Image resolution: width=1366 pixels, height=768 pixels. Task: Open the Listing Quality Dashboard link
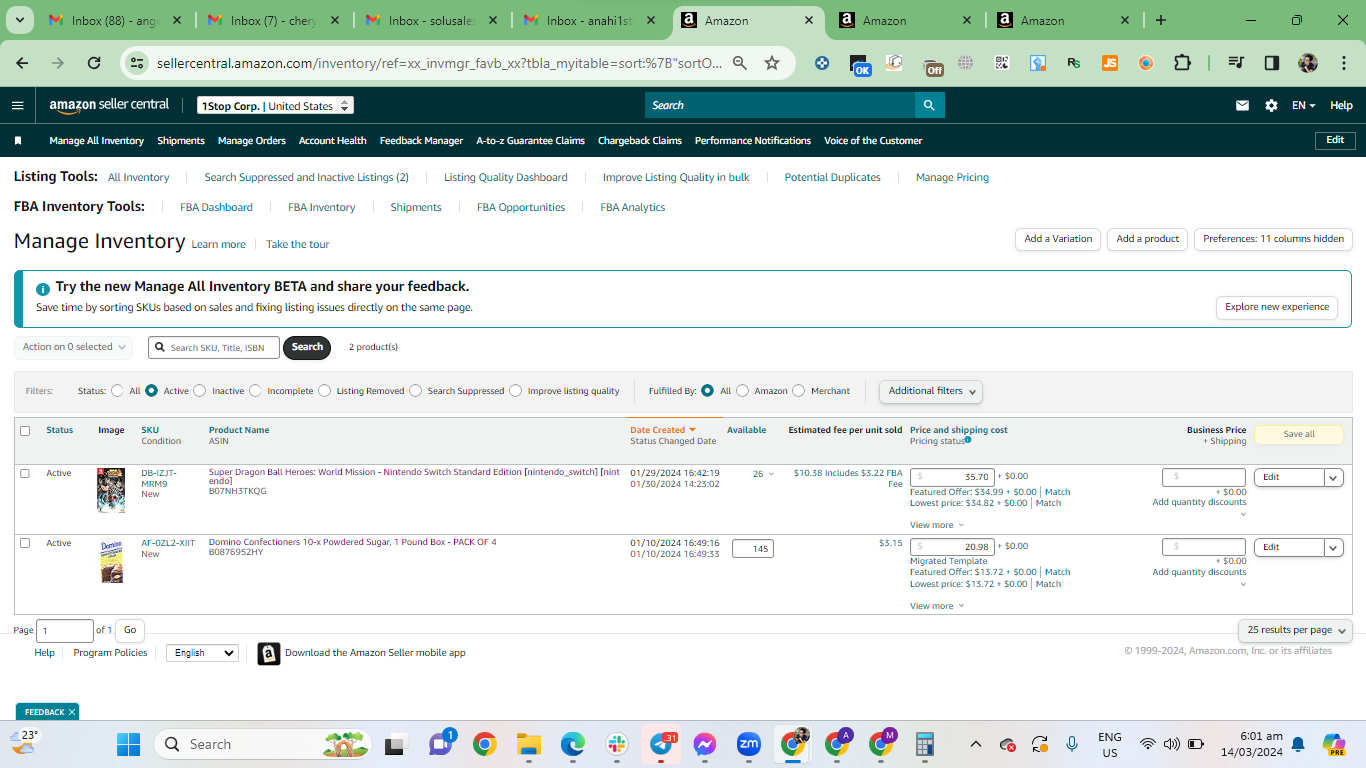point(506,177)
